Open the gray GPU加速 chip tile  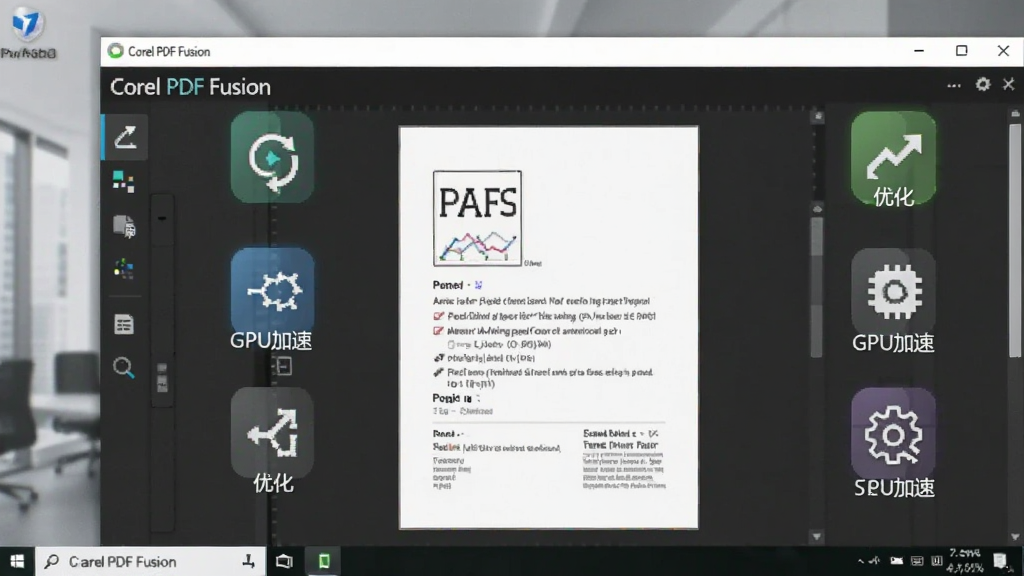tap(893, 301)
